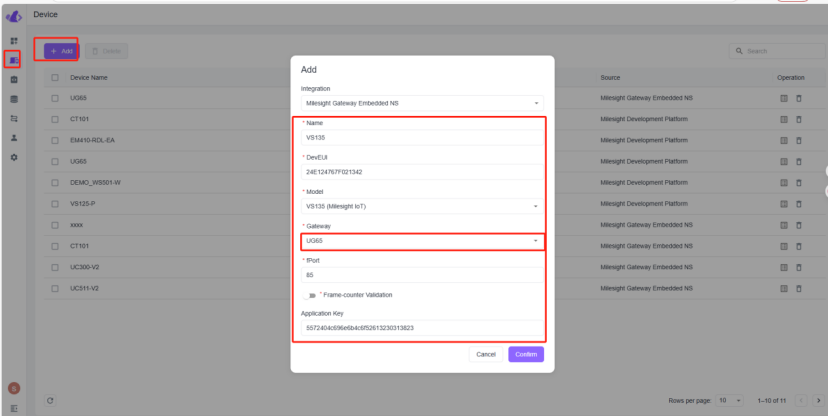Screen dimensions: 829x416
Task: Click trash icon for UC511-V2
Action: [798, 289]
